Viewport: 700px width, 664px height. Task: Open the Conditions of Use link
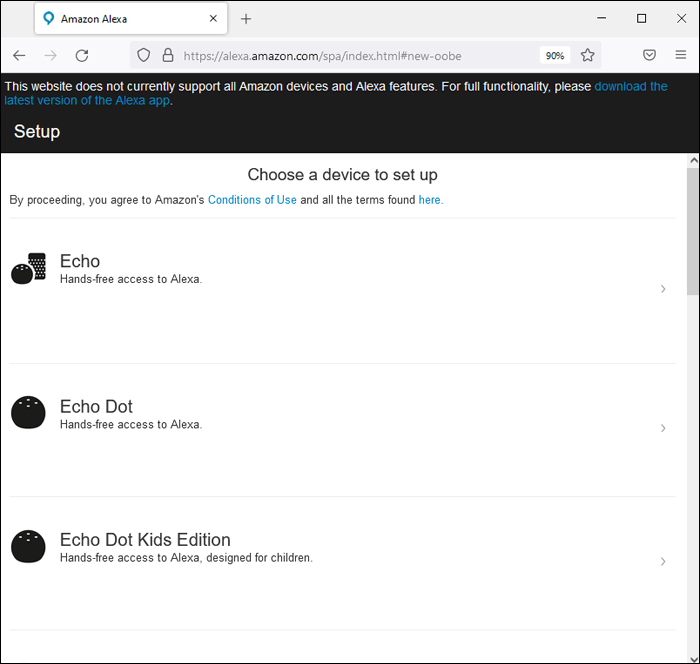click(252, 200)
